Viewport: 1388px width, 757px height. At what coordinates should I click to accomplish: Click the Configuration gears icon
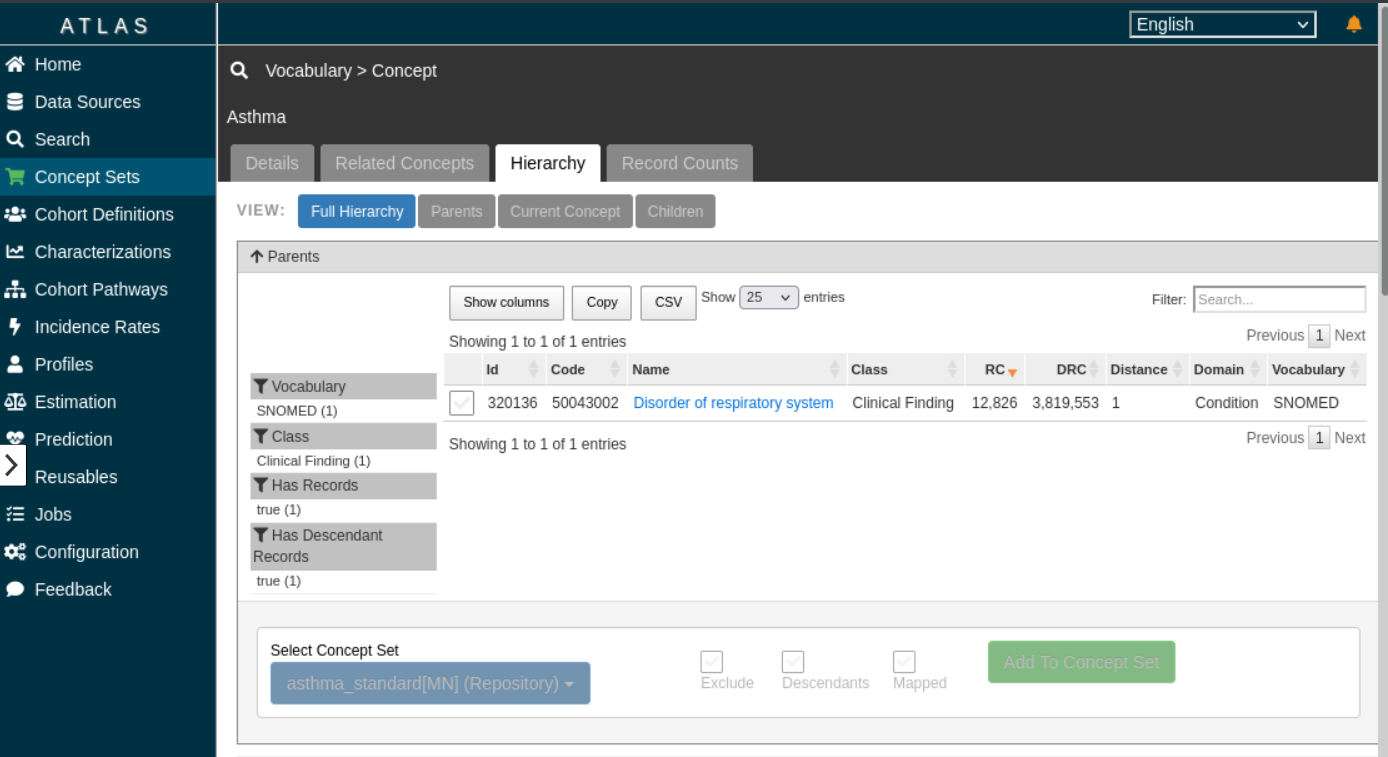click(x=15, y=552)
